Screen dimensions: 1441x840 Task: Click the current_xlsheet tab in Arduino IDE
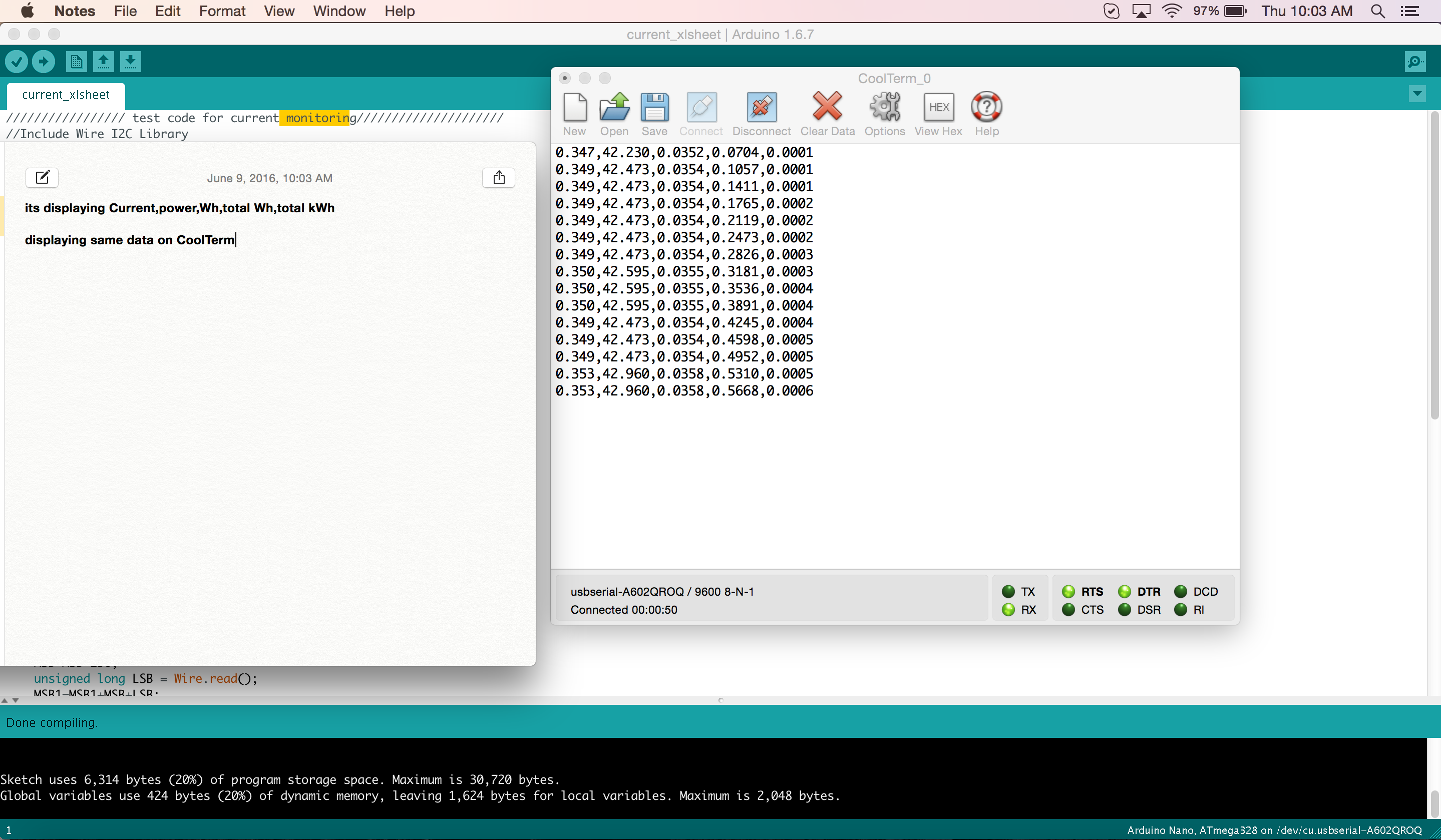pos(65,94)
